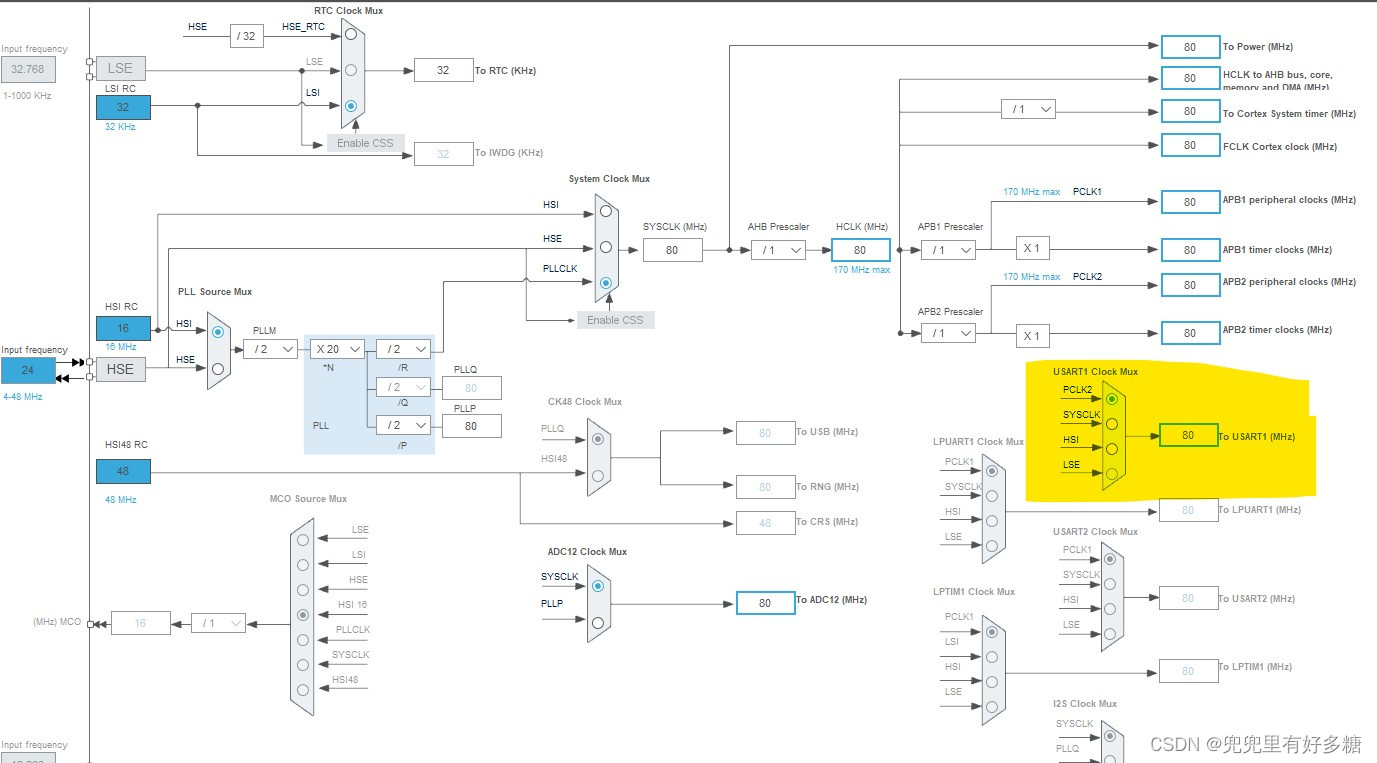Select HSE in System Clock Mux
Image resolution: width=1377 pixels, height=763 pixels.
[605, 247]
